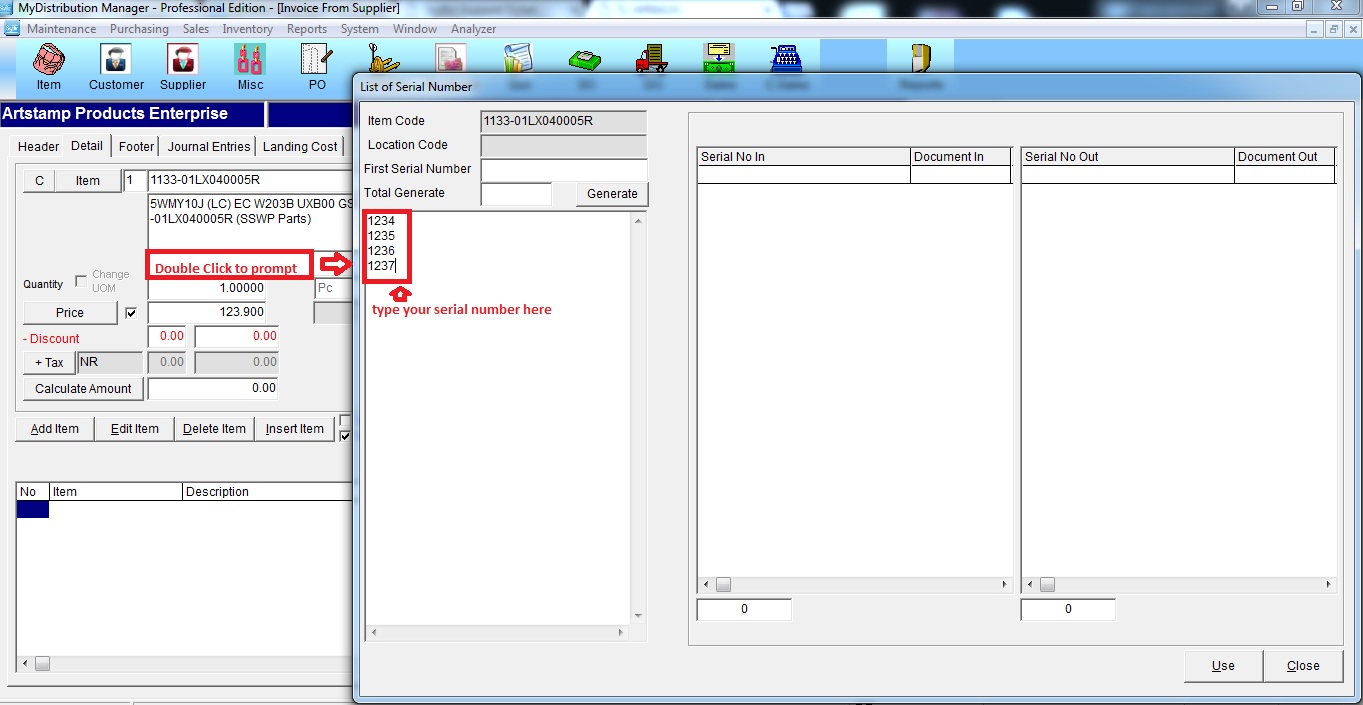The height and width of the screenshot is (705, 1363).
Task: Click the blue cash register toolbar icon
Action: (x=785, y=59)
